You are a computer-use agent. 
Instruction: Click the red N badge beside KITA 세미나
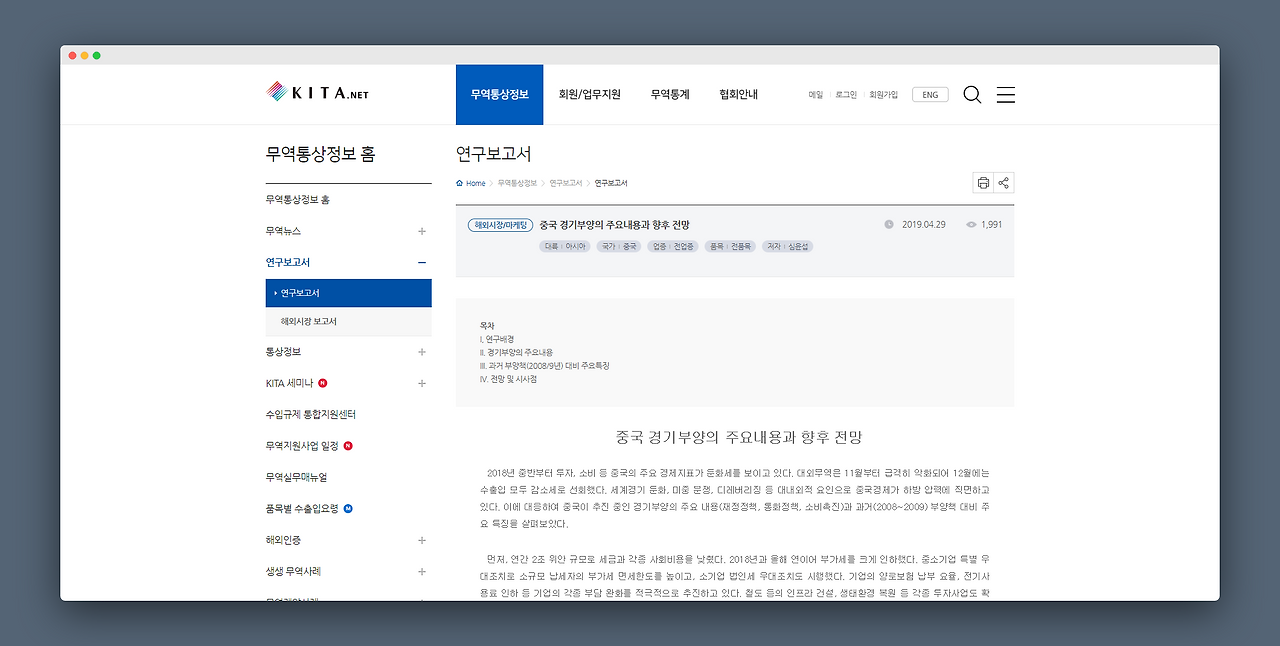[323, 383]
